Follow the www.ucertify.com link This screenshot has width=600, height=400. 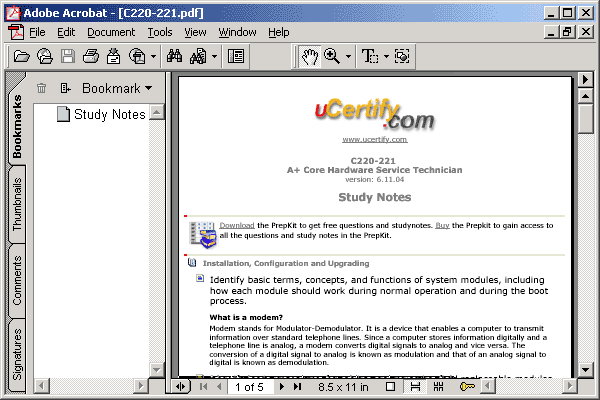tap(375, 139)
